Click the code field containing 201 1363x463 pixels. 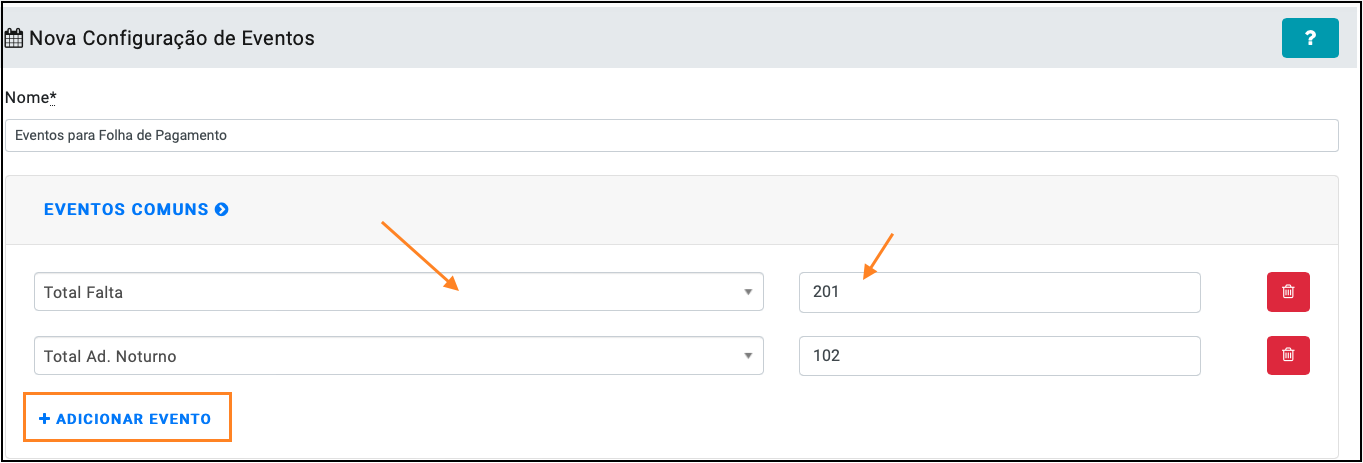[1000, 292]
